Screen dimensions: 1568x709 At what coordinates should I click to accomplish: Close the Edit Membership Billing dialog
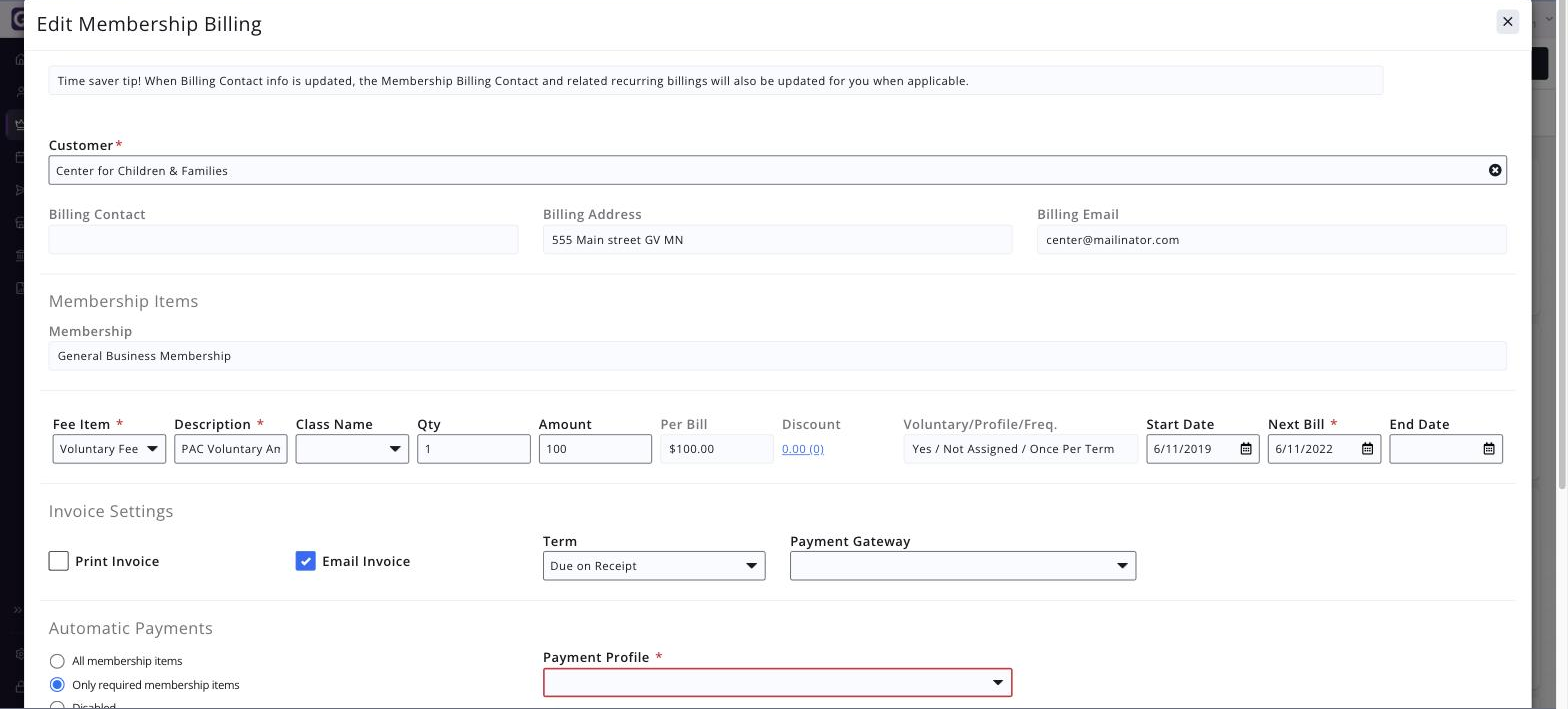click(1507, 22)
